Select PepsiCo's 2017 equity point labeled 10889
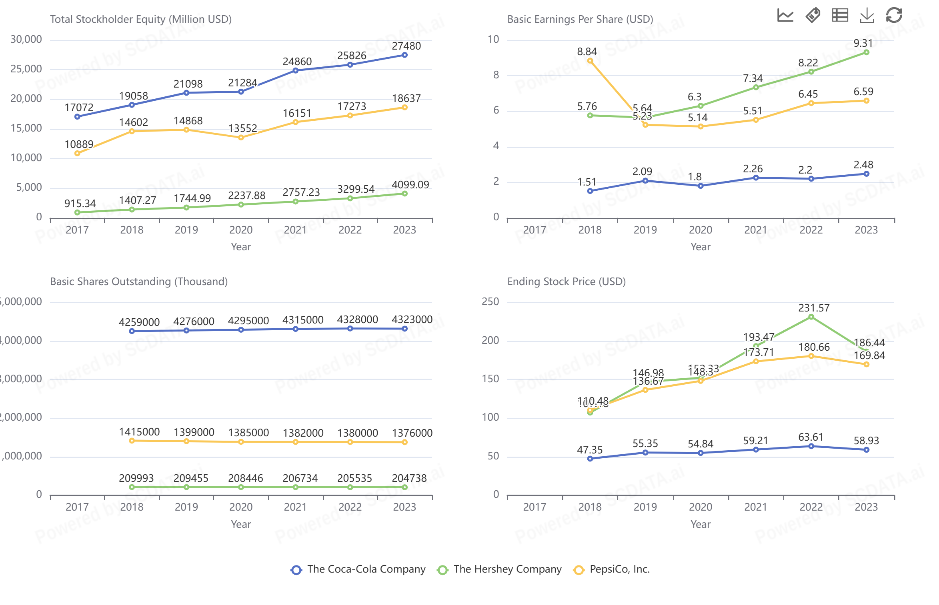This screenshot has width=939, height=605. [77, 152]
